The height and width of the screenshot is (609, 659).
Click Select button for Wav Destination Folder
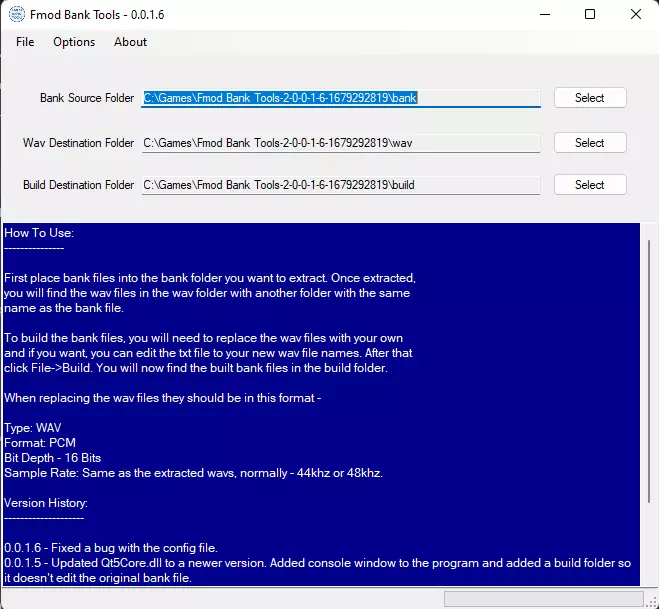tap(590, 143)
